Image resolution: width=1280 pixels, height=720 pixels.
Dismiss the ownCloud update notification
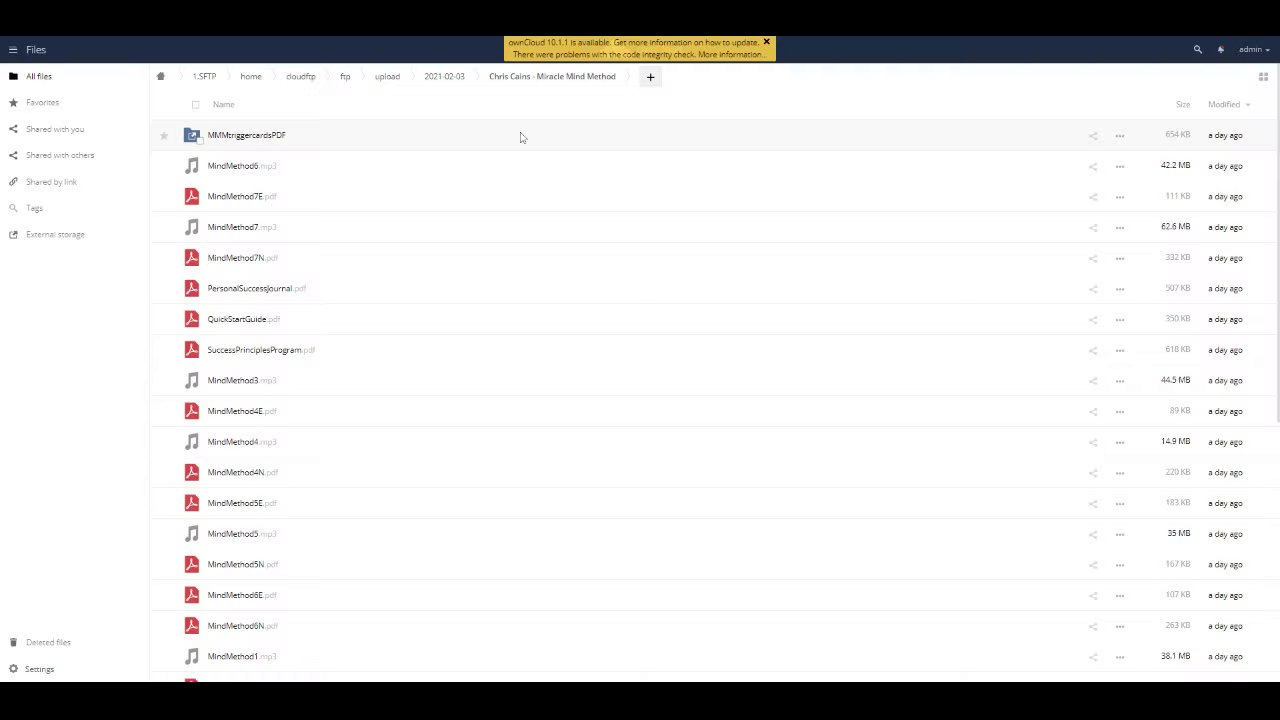point(767,42)
